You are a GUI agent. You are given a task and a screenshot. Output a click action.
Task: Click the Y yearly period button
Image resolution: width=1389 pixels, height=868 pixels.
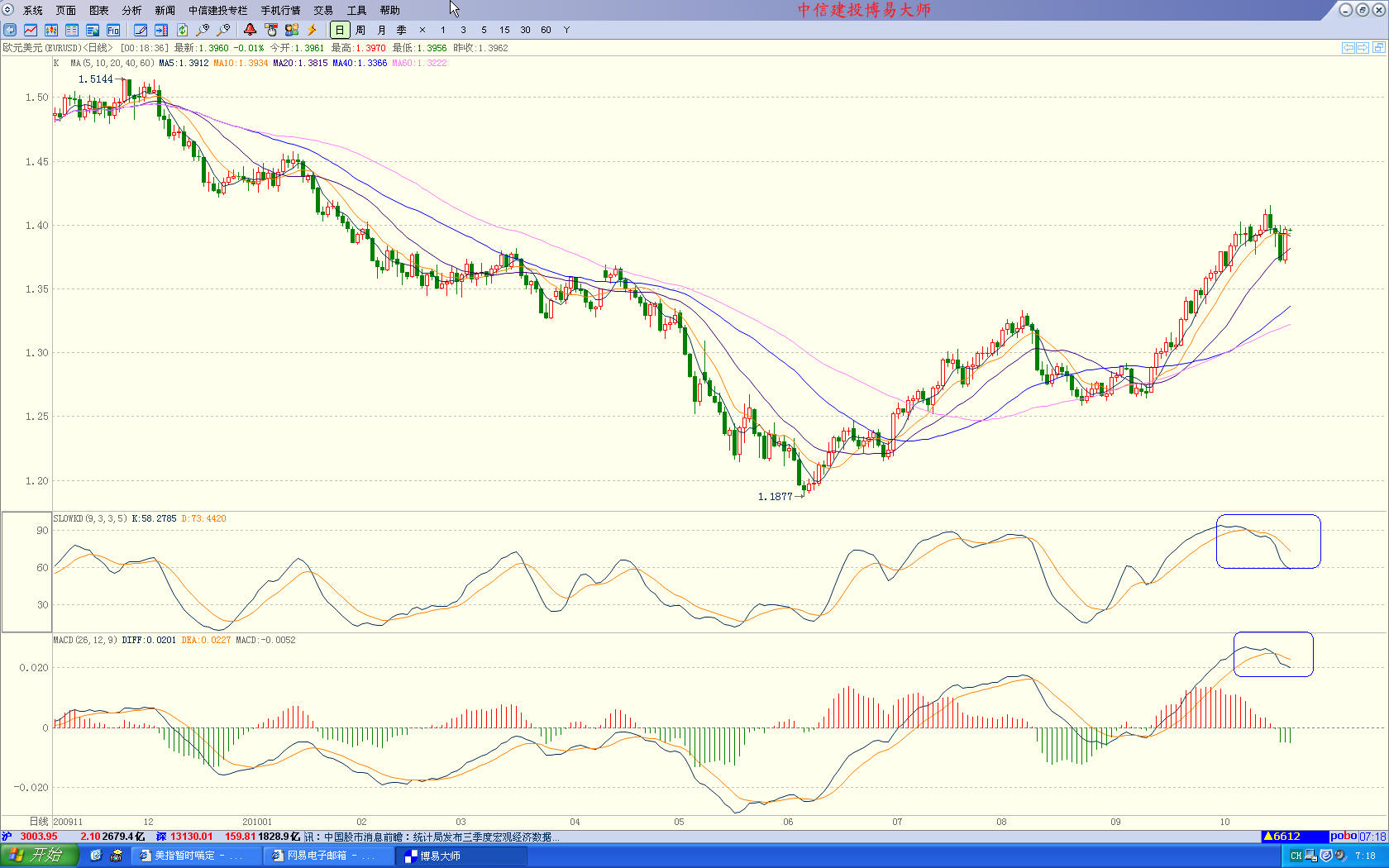click(566, 30)
